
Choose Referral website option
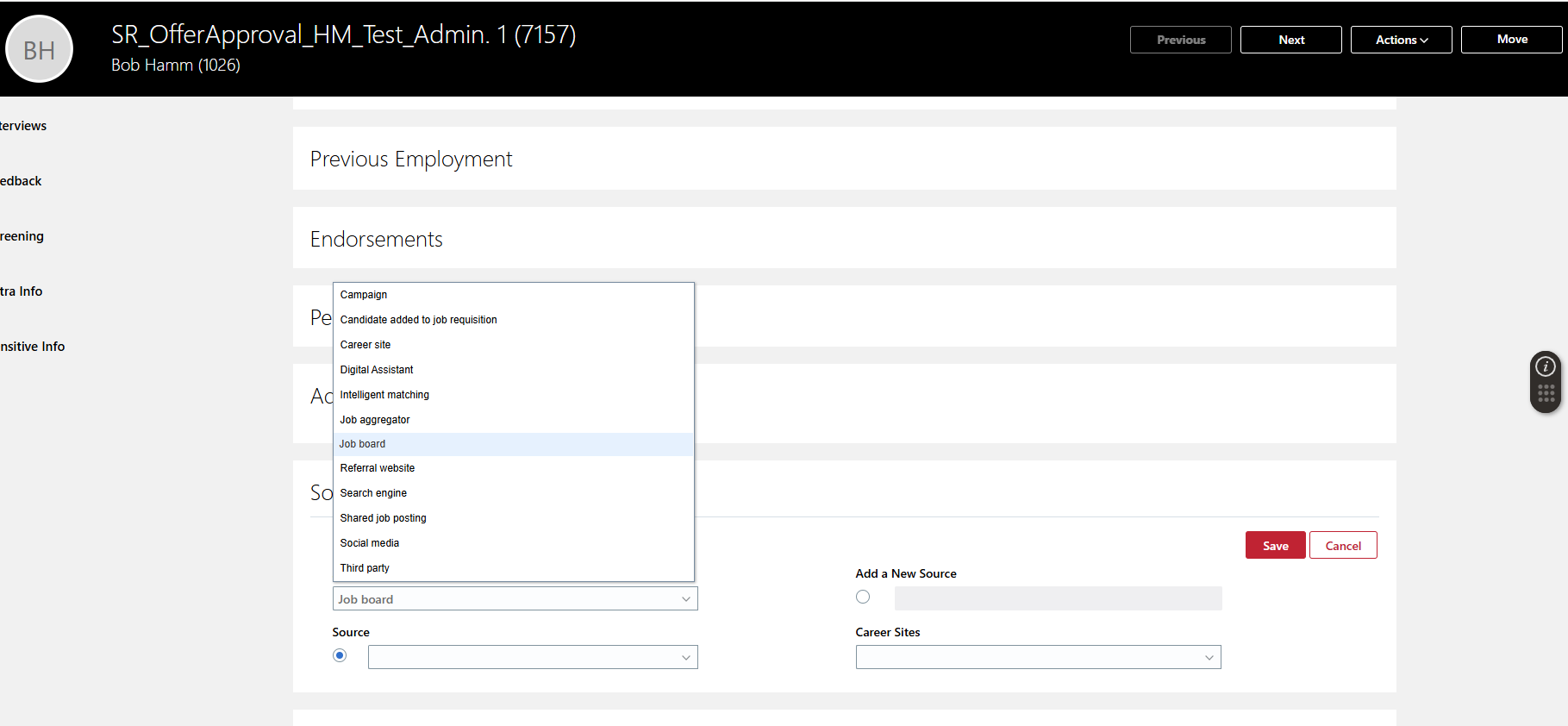[x=513, y=468]
